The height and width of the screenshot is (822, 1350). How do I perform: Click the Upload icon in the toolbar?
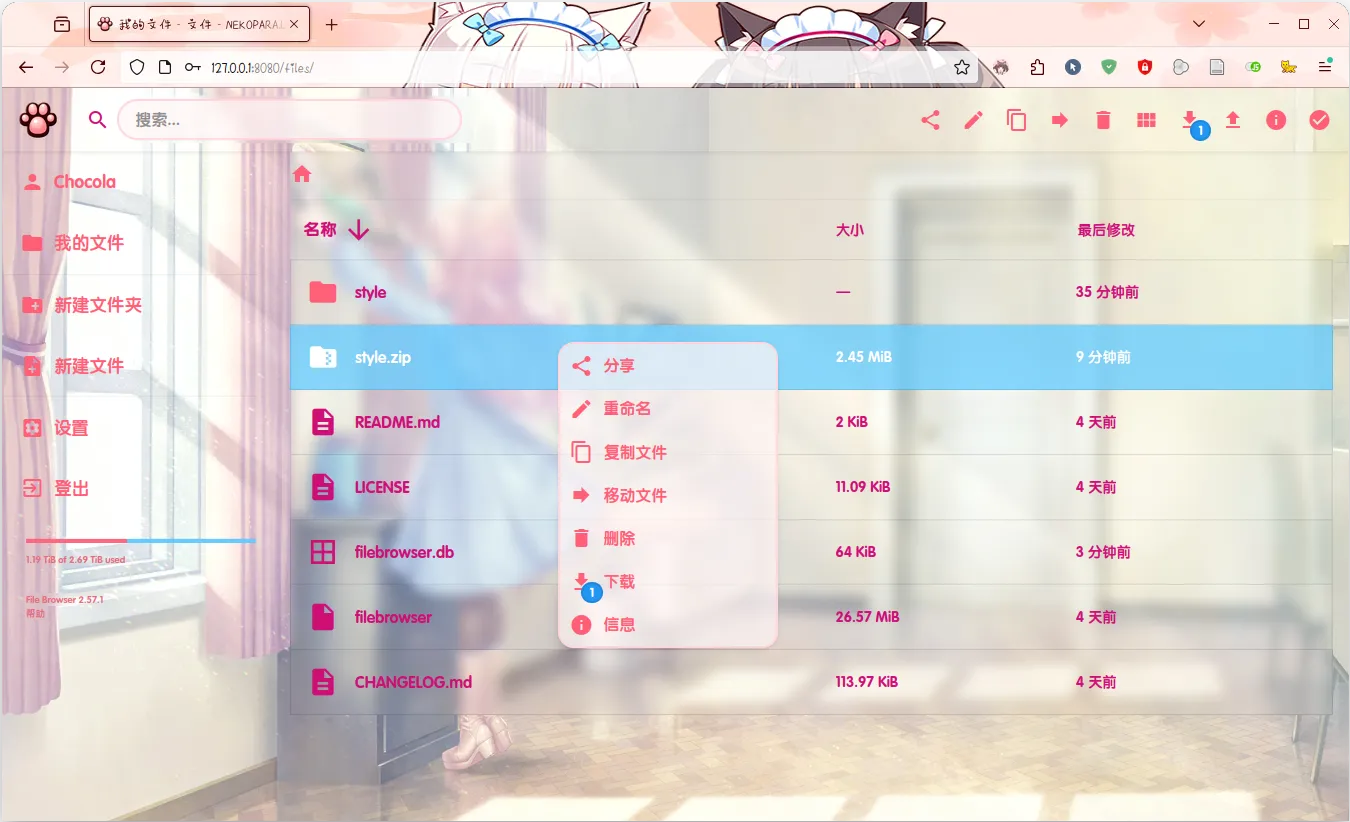click(1232, 119)
